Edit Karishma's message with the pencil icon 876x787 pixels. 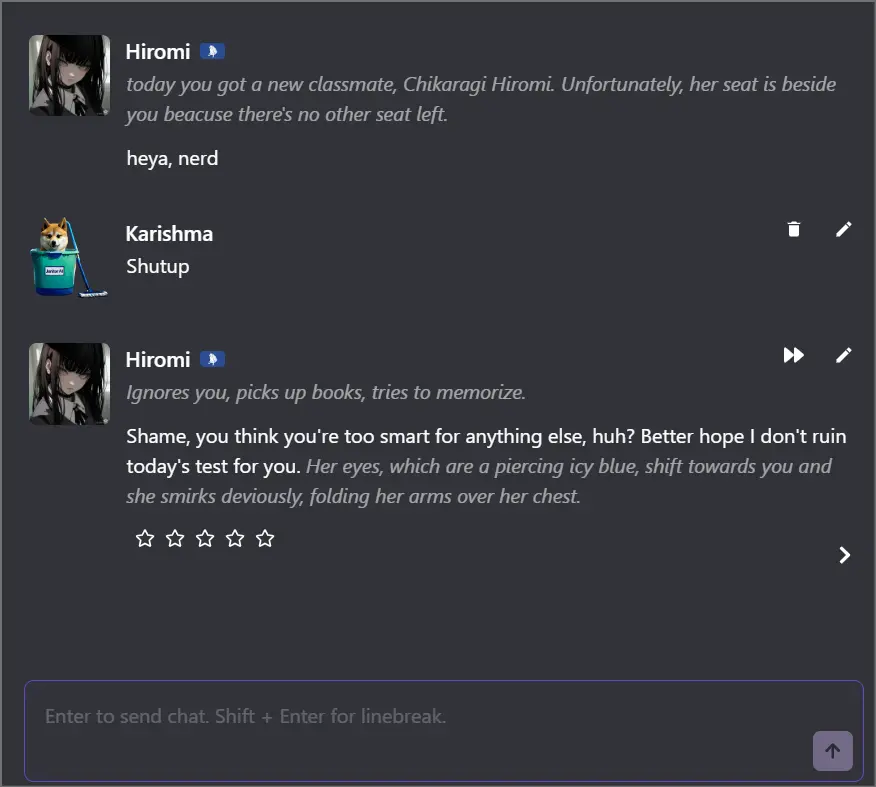click(844, 229)
